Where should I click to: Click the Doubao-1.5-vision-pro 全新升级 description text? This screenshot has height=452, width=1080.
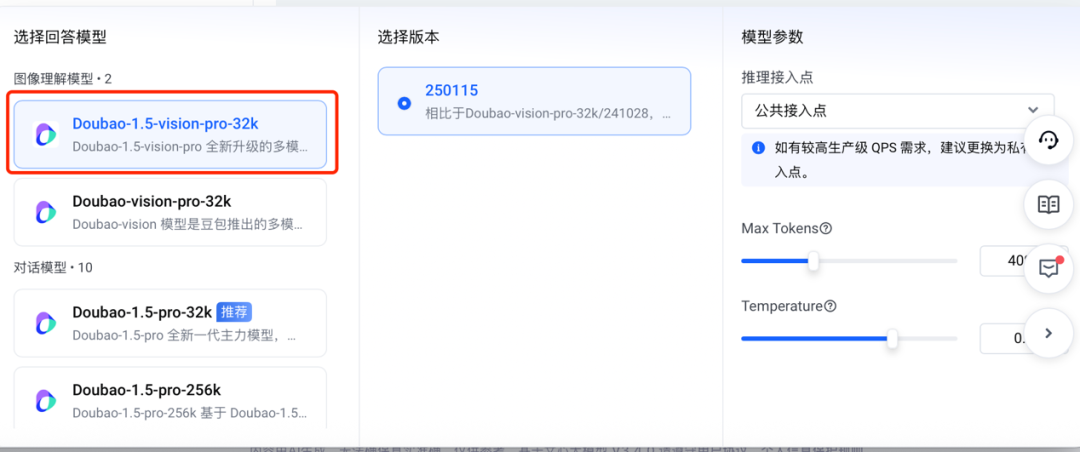tap(190, 147)
